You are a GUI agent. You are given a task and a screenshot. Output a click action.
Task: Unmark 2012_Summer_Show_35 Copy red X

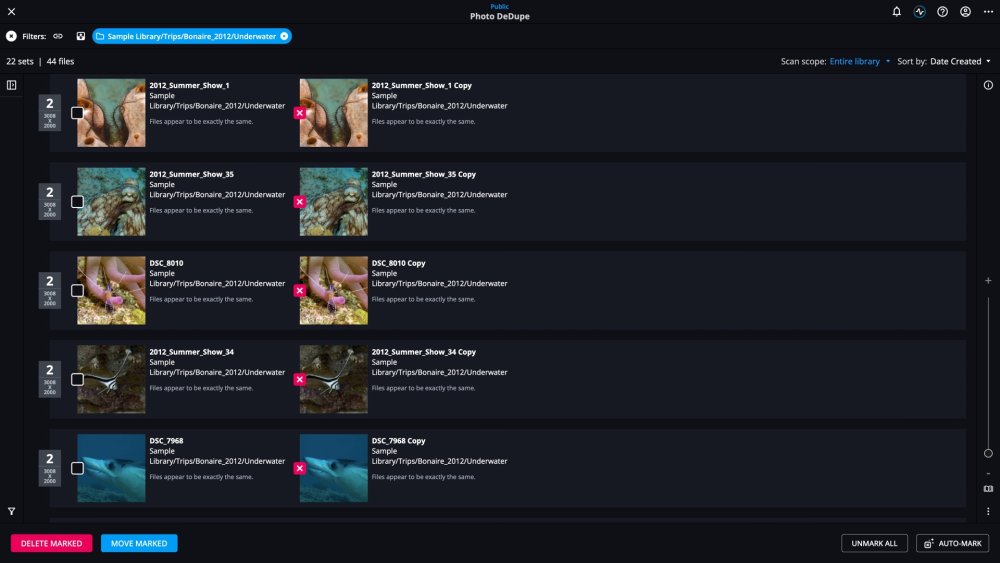(299, 201)
